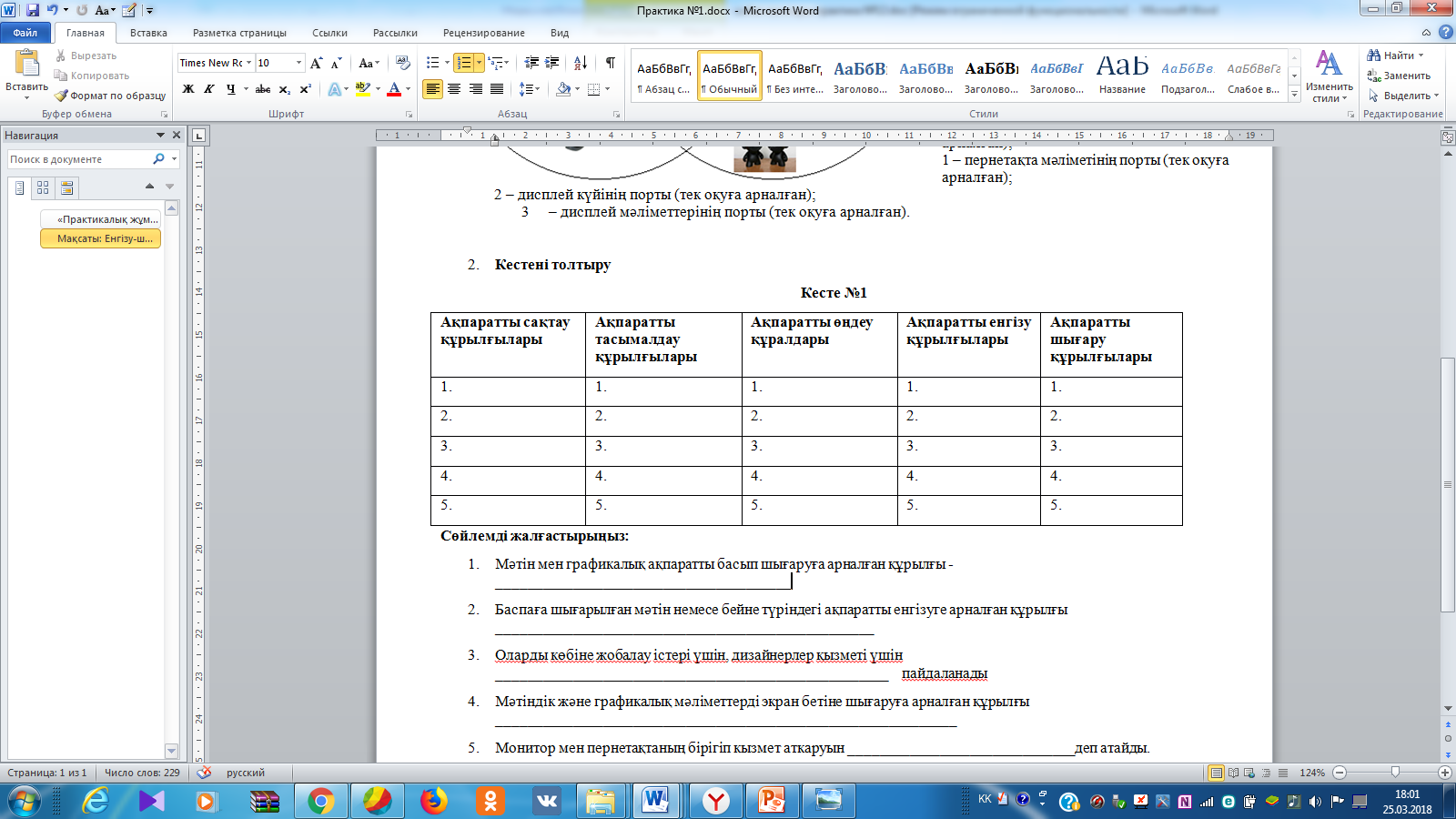Expand font color dropdown arrow
Screen dimensions: 1456x819
[409, 89]
